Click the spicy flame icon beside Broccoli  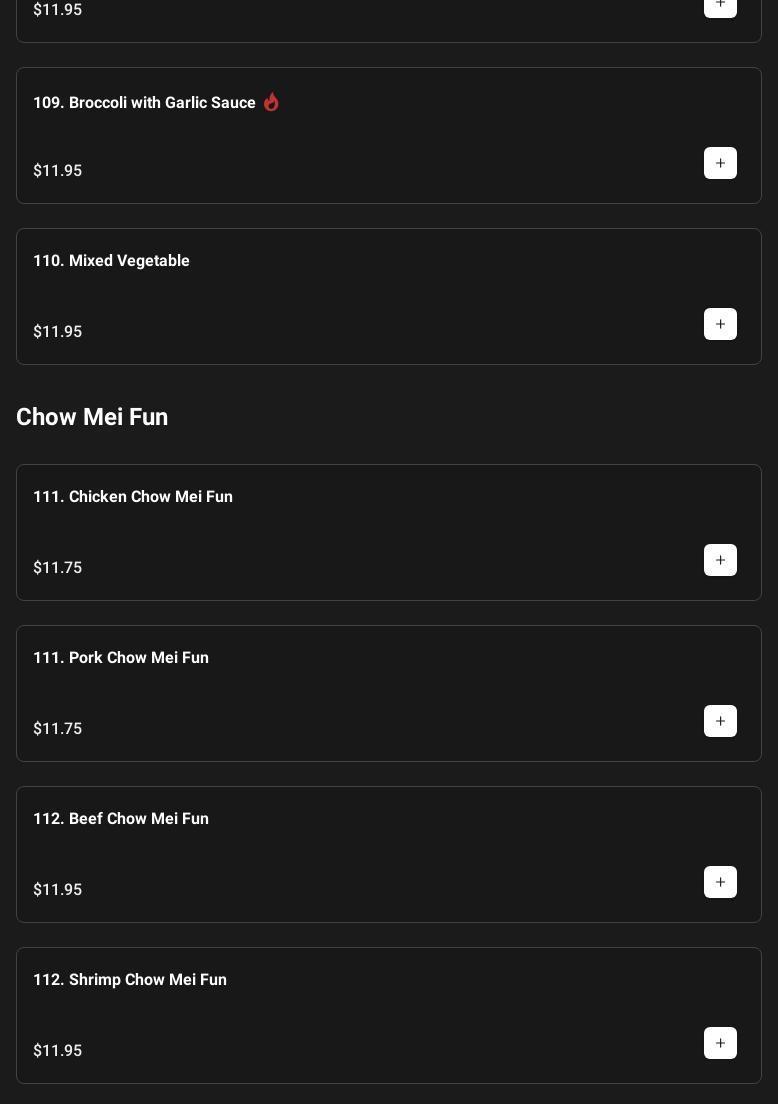271,102
